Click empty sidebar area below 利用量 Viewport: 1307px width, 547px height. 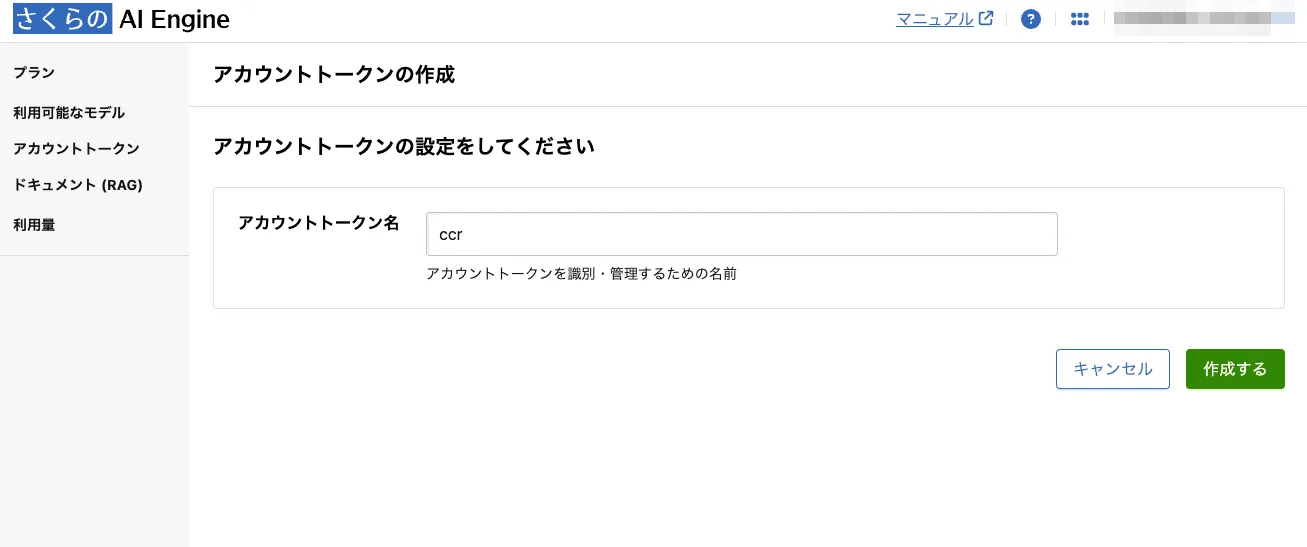(x=94, y=400)
